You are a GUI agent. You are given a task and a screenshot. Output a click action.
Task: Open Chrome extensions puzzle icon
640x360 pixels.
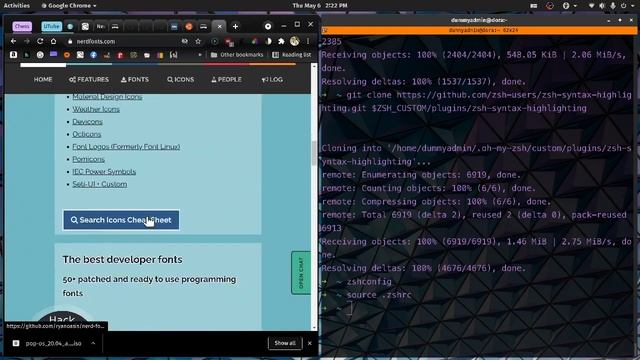coord(281,41)
